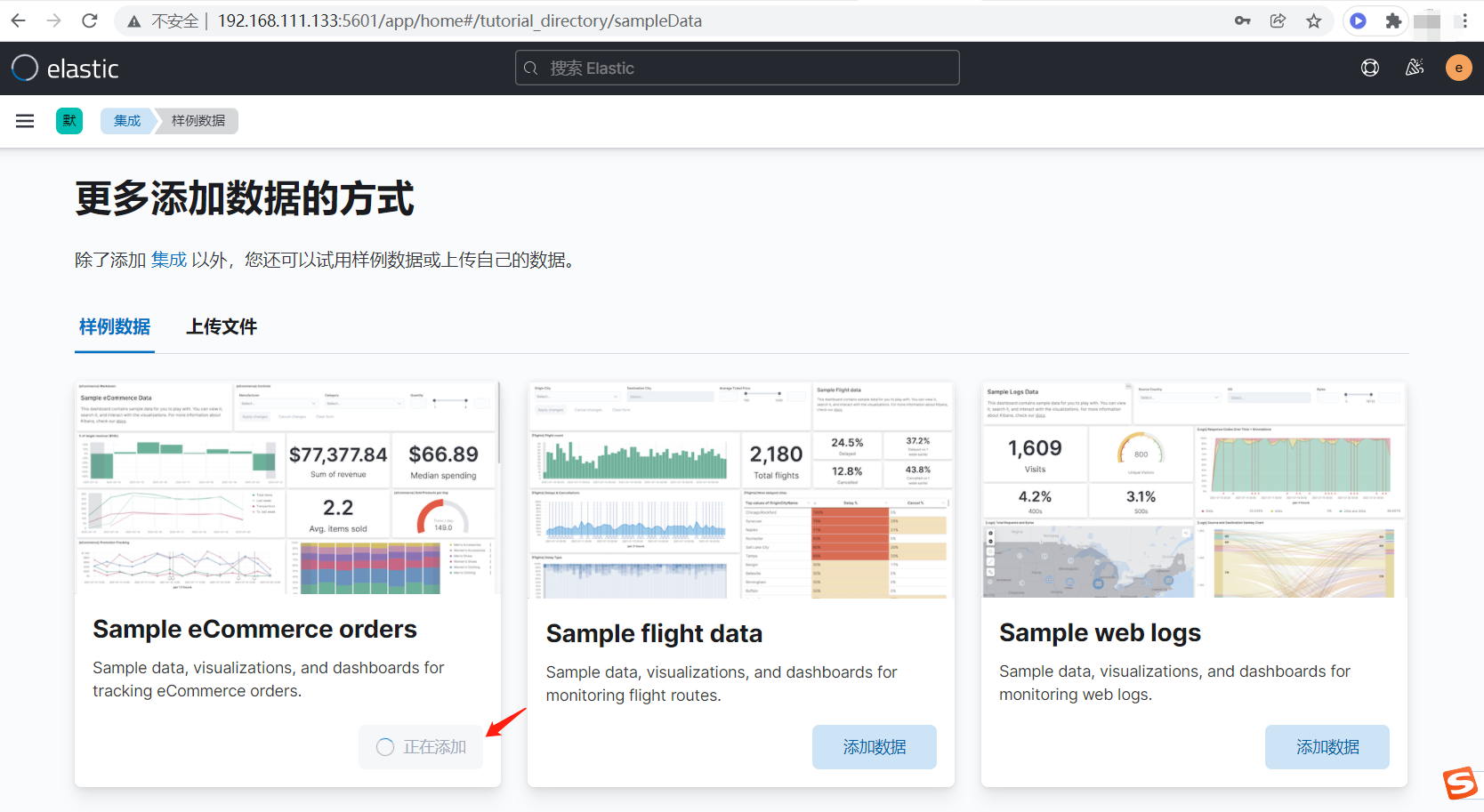Open the browser three-dot menu
The image size is (1484, 812).
[x=1464, y=20]
